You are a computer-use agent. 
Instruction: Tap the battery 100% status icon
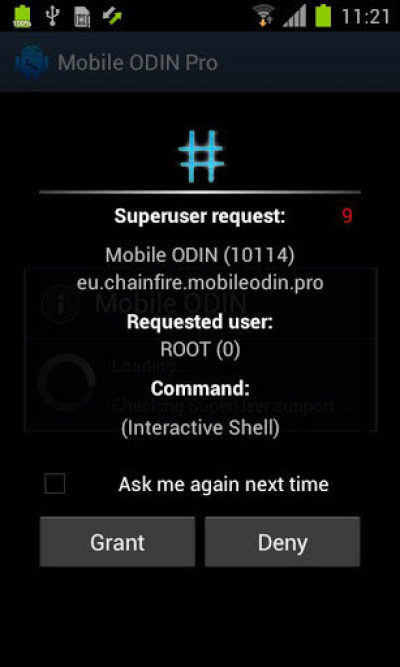coord(21,17)
